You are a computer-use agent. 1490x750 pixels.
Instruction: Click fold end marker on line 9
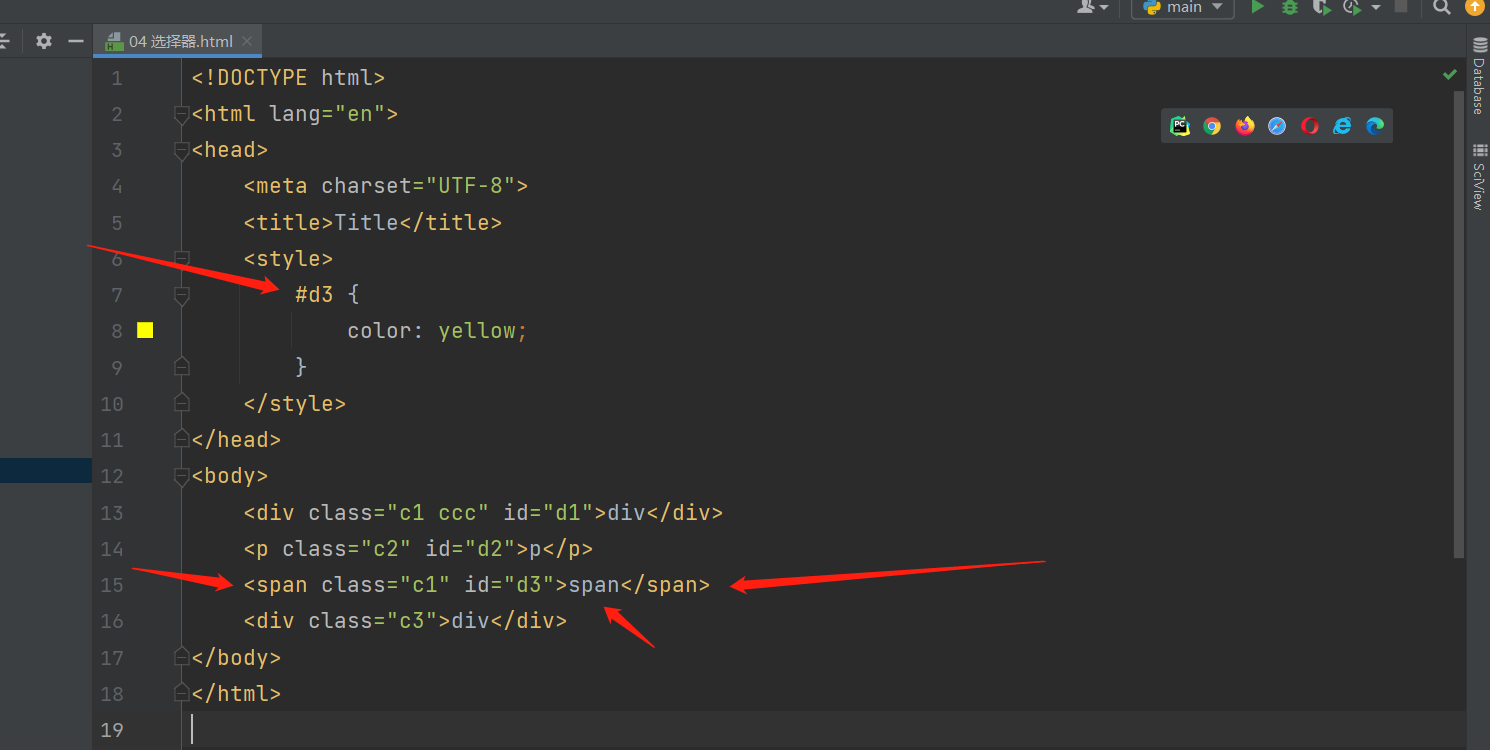coord(181,367)
